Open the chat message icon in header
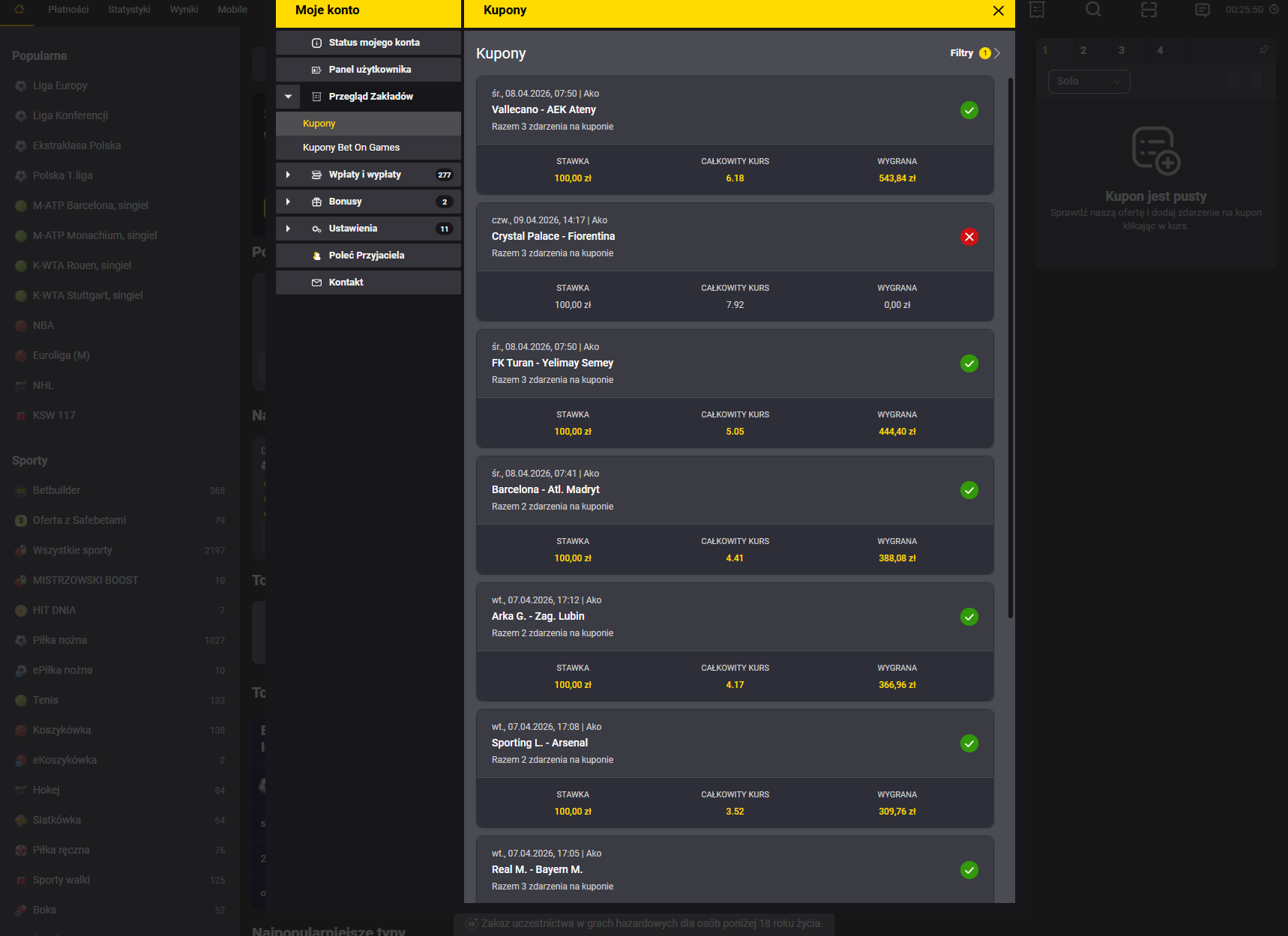Screen dimensions: 1288x936 (1203, 10)
